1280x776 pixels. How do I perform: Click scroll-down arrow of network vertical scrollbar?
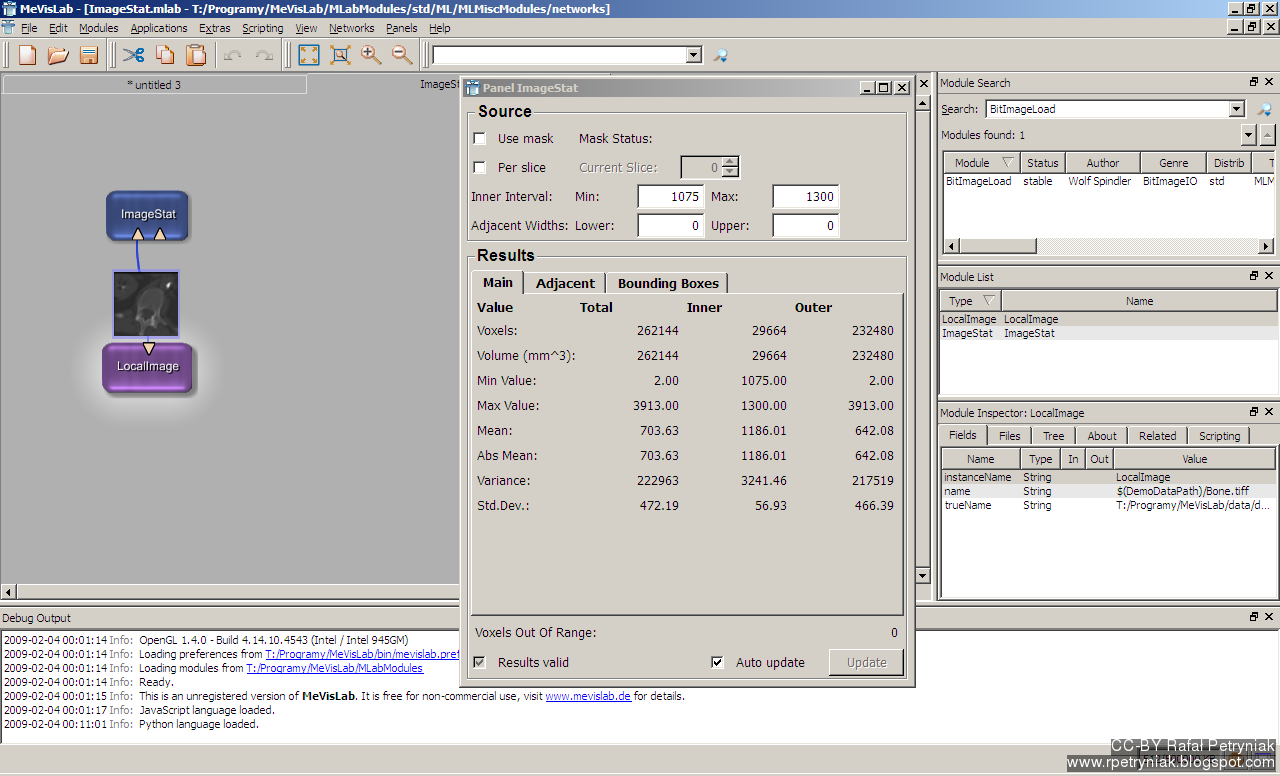[x=925, y=576]
